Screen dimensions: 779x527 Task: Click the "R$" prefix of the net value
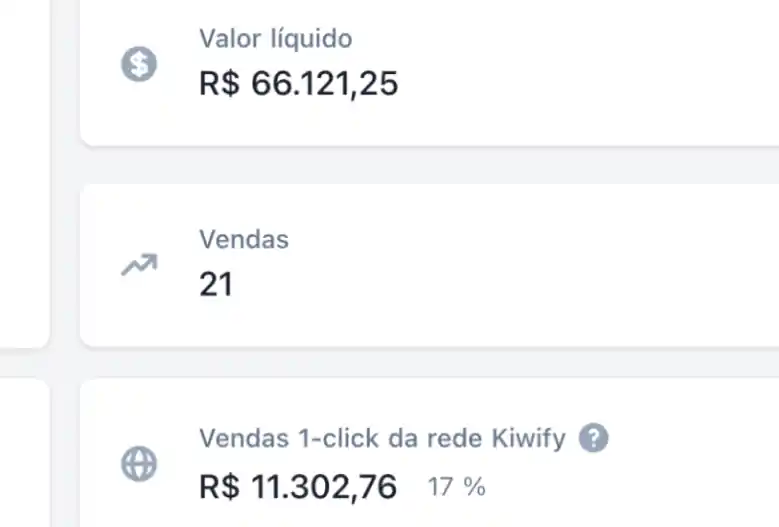(x=220, y=84)
